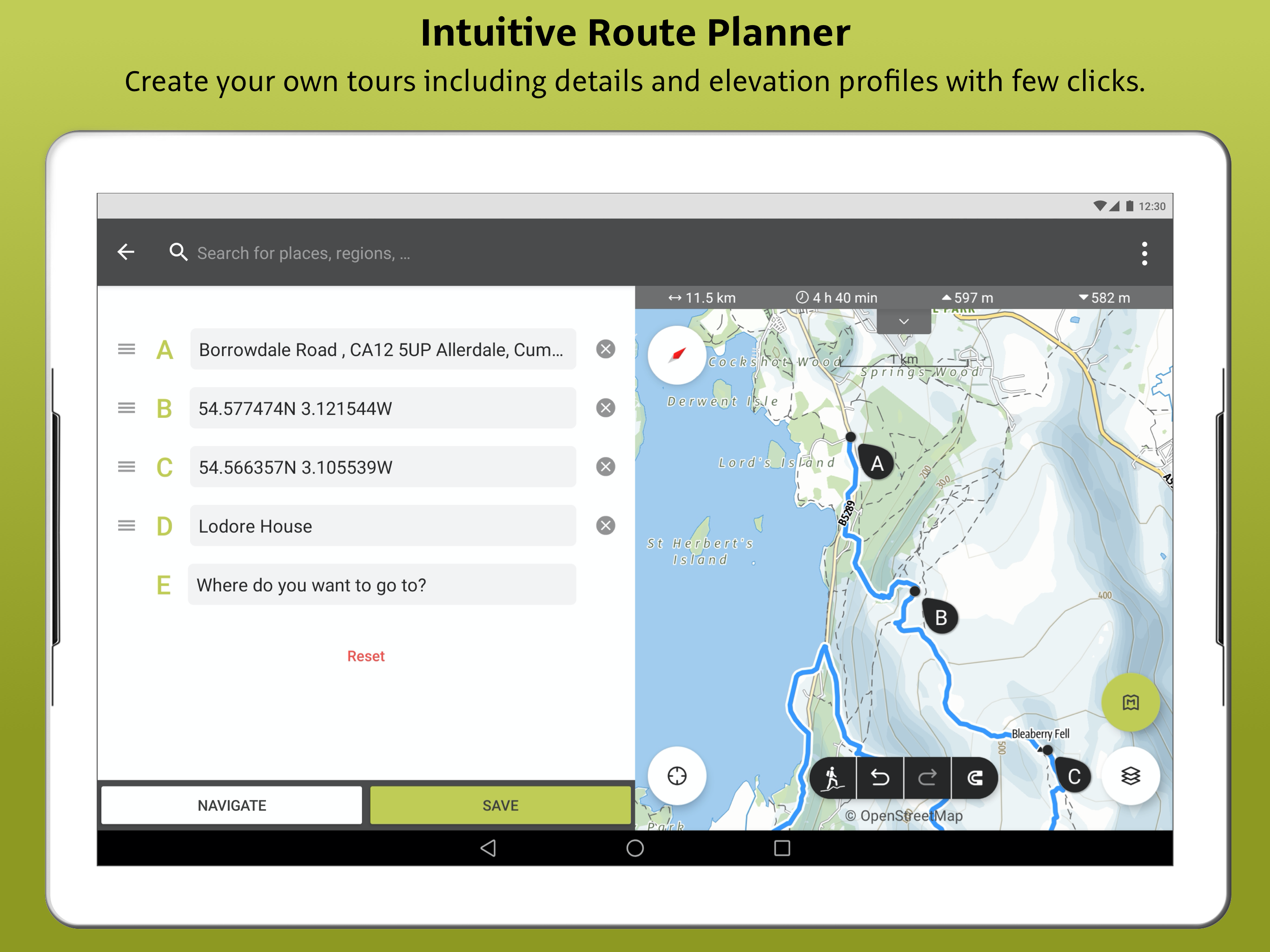Click the 11.5 km distance stat

click(701, 298)
